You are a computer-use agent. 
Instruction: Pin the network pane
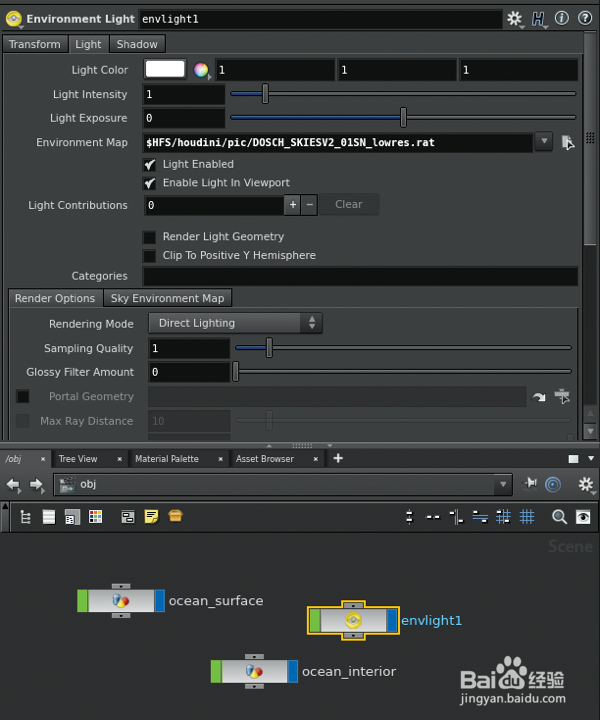531,485
